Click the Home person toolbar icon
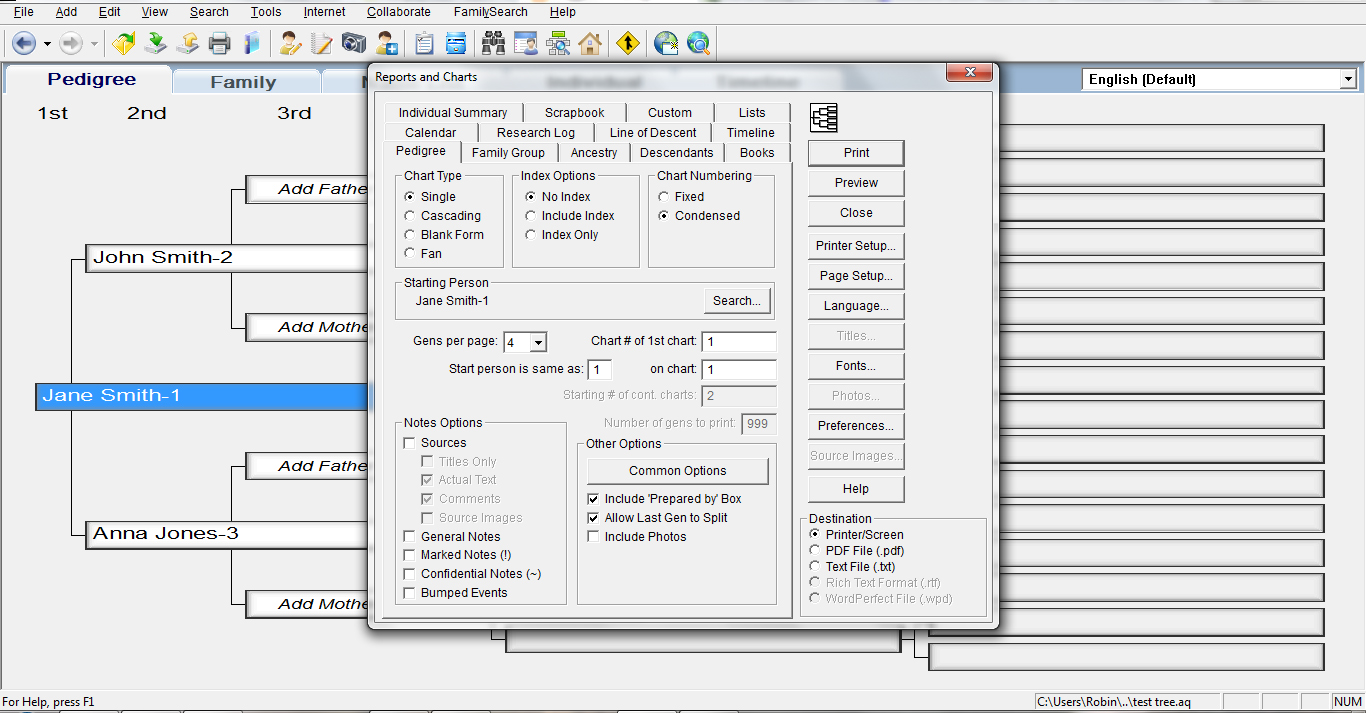This screenshot has height=713, width=1366. click(589, 43)
